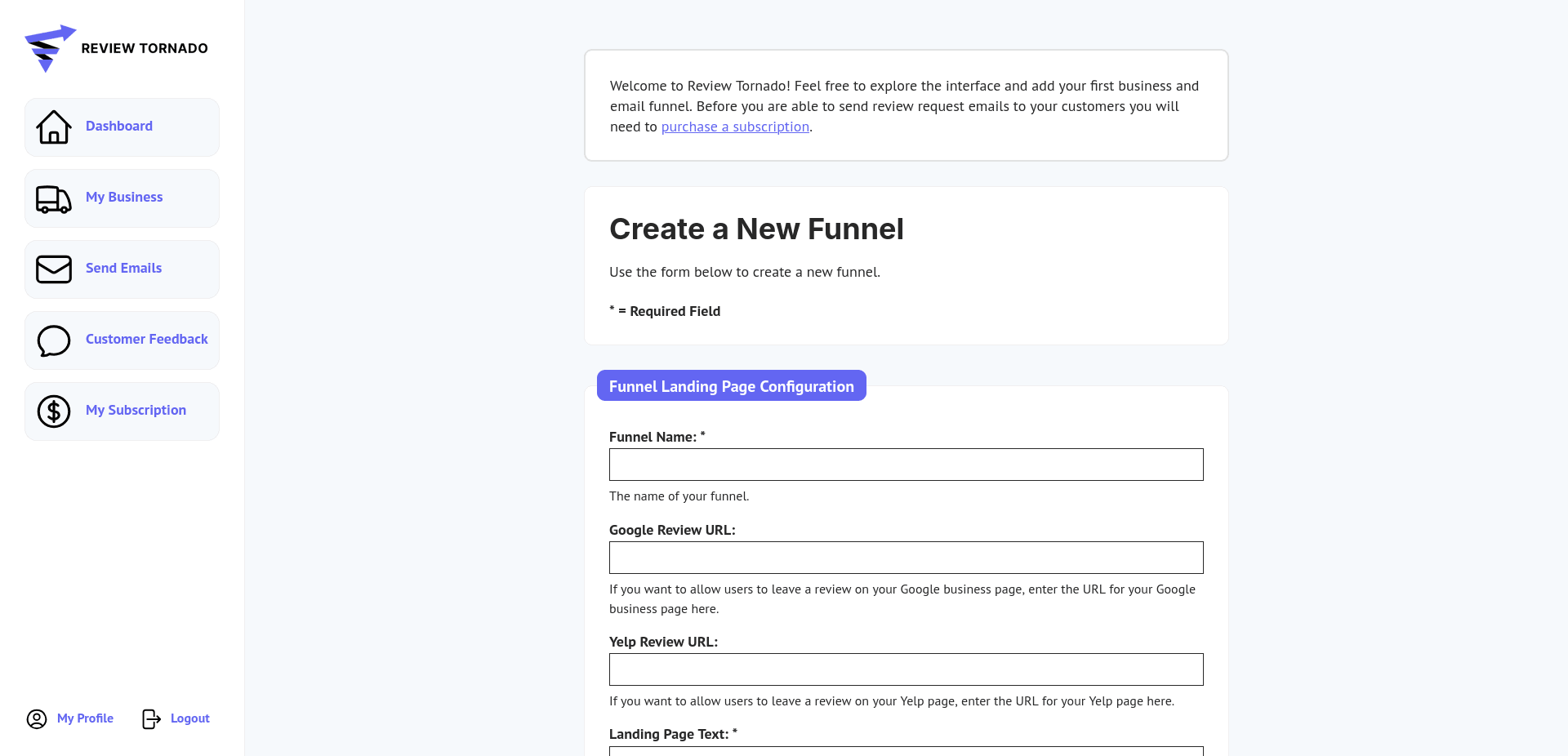Click the Logout text link
1568x756 pixels.
(190, 718)
